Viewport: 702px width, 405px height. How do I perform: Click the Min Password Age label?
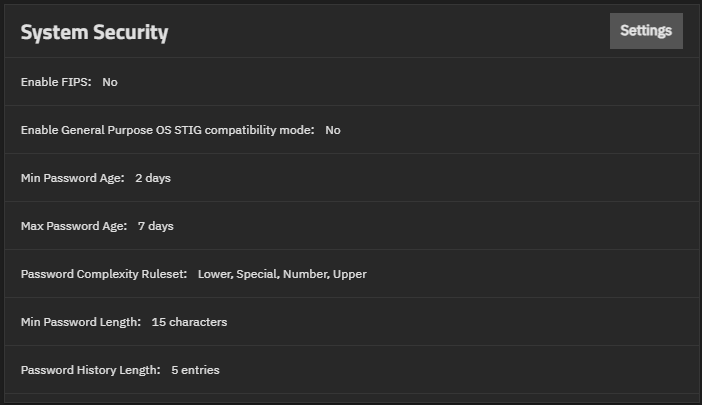(x=73, y=178)
